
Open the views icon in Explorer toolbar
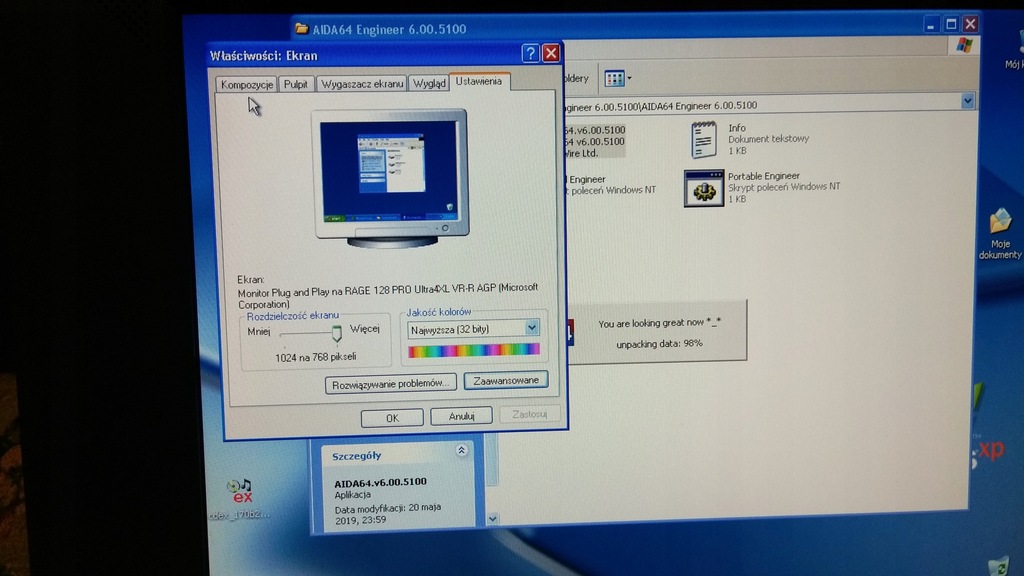point(617,78)
